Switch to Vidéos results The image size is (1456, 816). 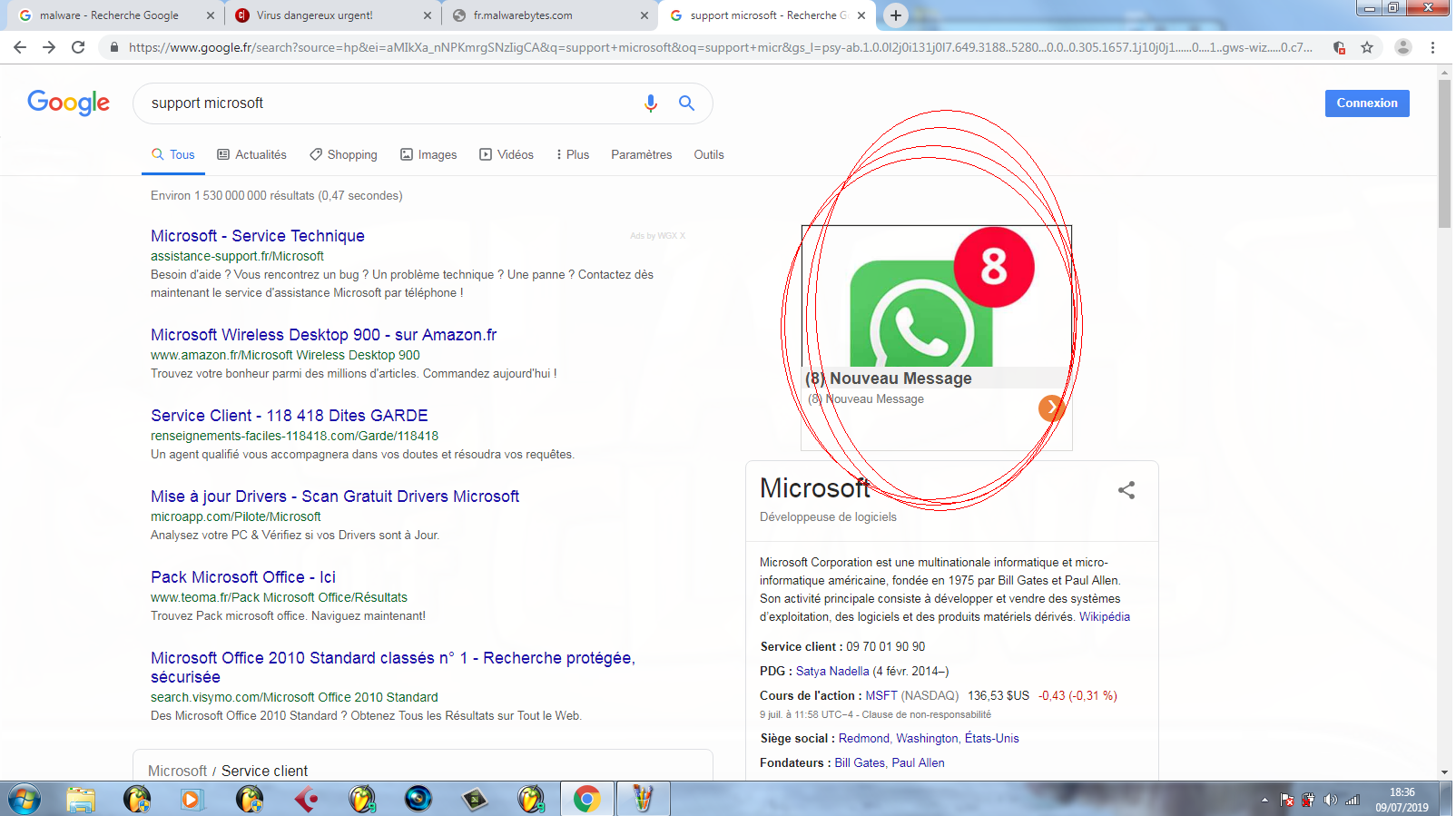pyautogui.click(x=507, y=155)
